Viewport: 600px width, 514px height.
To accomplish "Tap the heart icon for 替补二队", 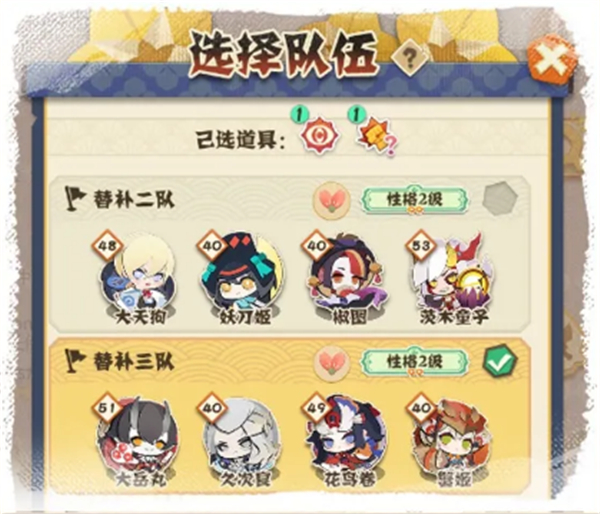I will click(331, 200).
